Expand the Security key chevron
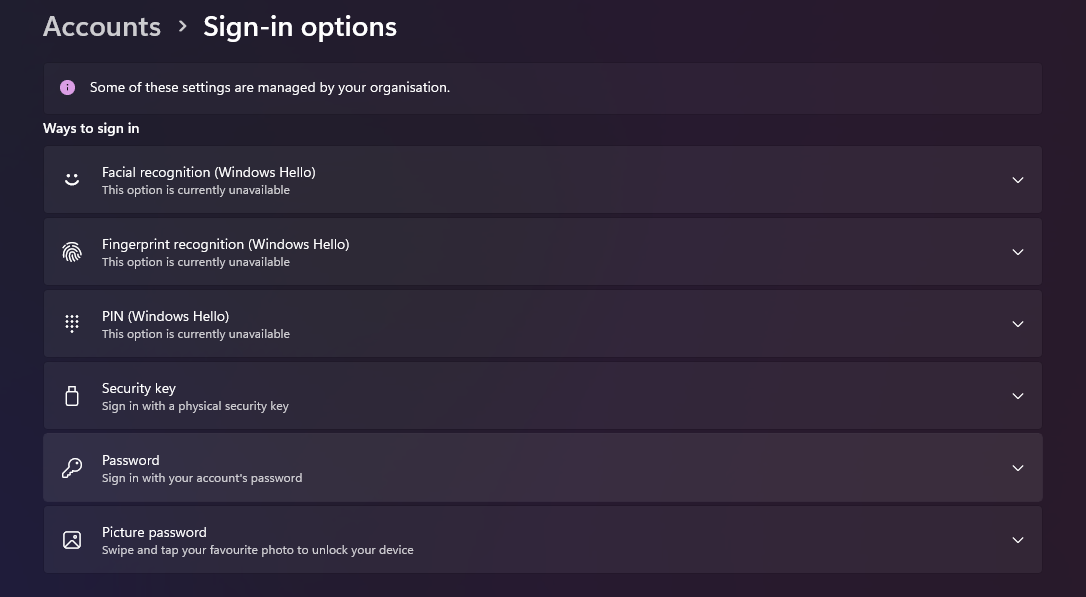 (x=1017, y=396)
